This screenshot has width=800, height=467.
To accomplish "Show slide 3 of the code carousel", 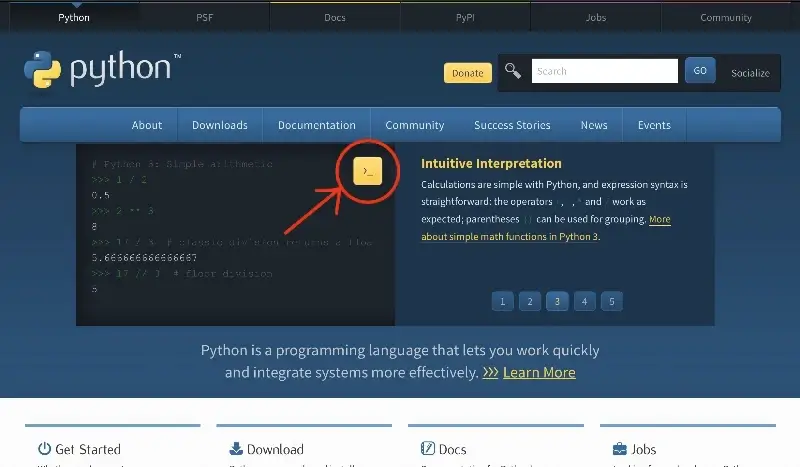I will [557, 302].
